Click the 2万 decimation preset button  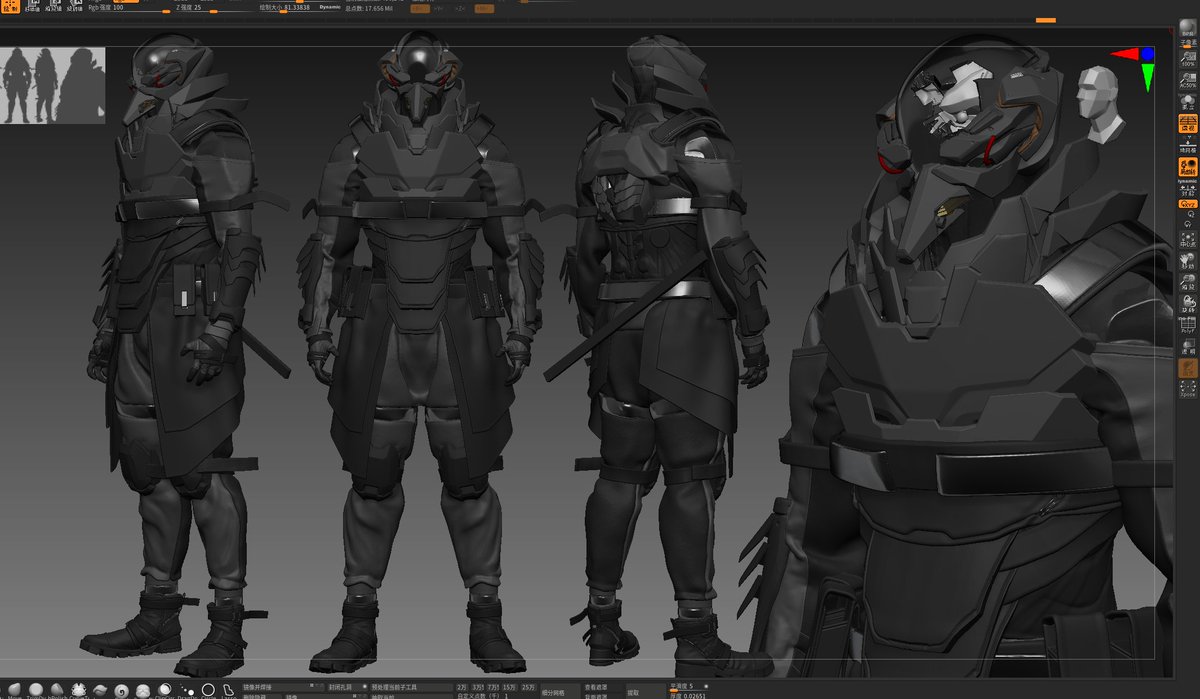(463, 687)
